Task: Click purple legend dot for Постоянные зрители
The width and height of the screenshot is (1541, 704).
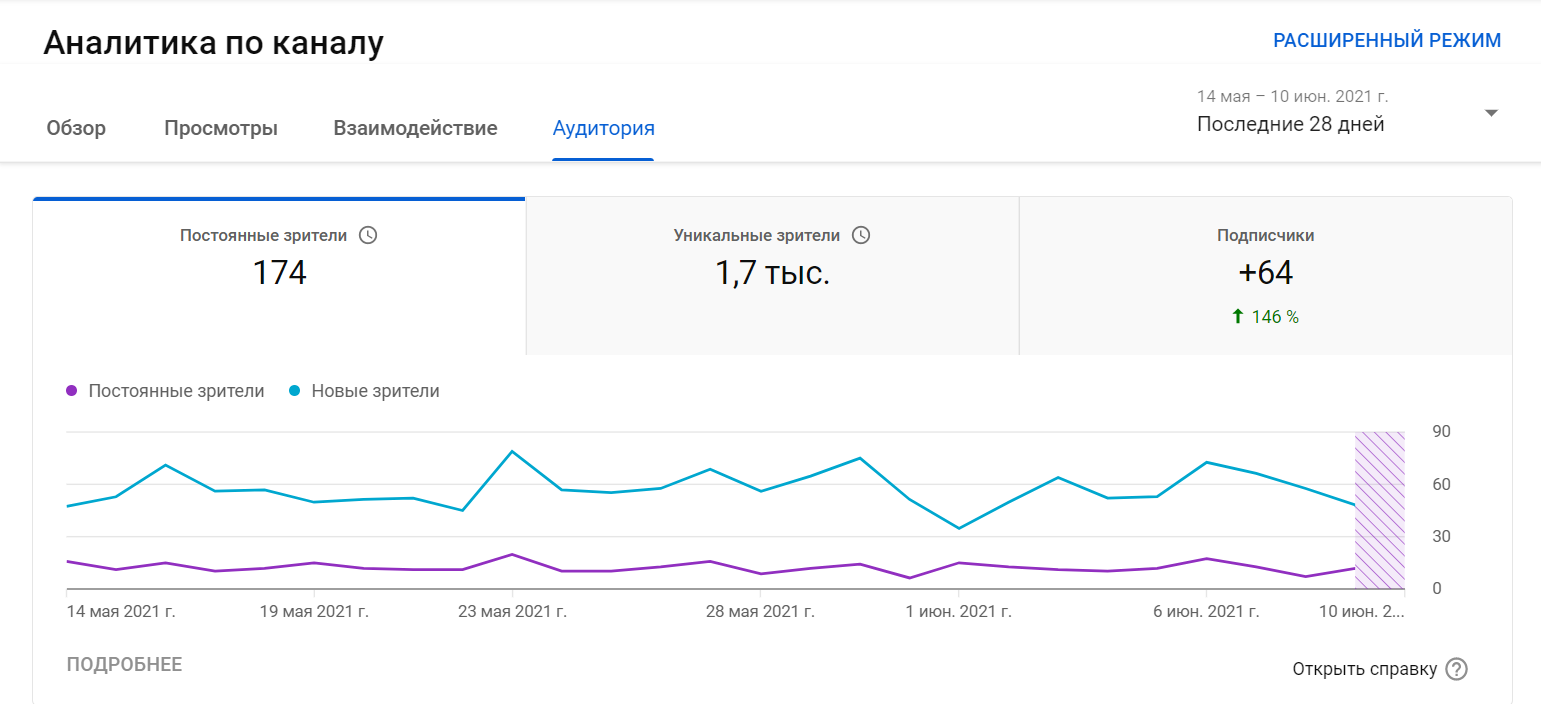Action: pos(71,391)
